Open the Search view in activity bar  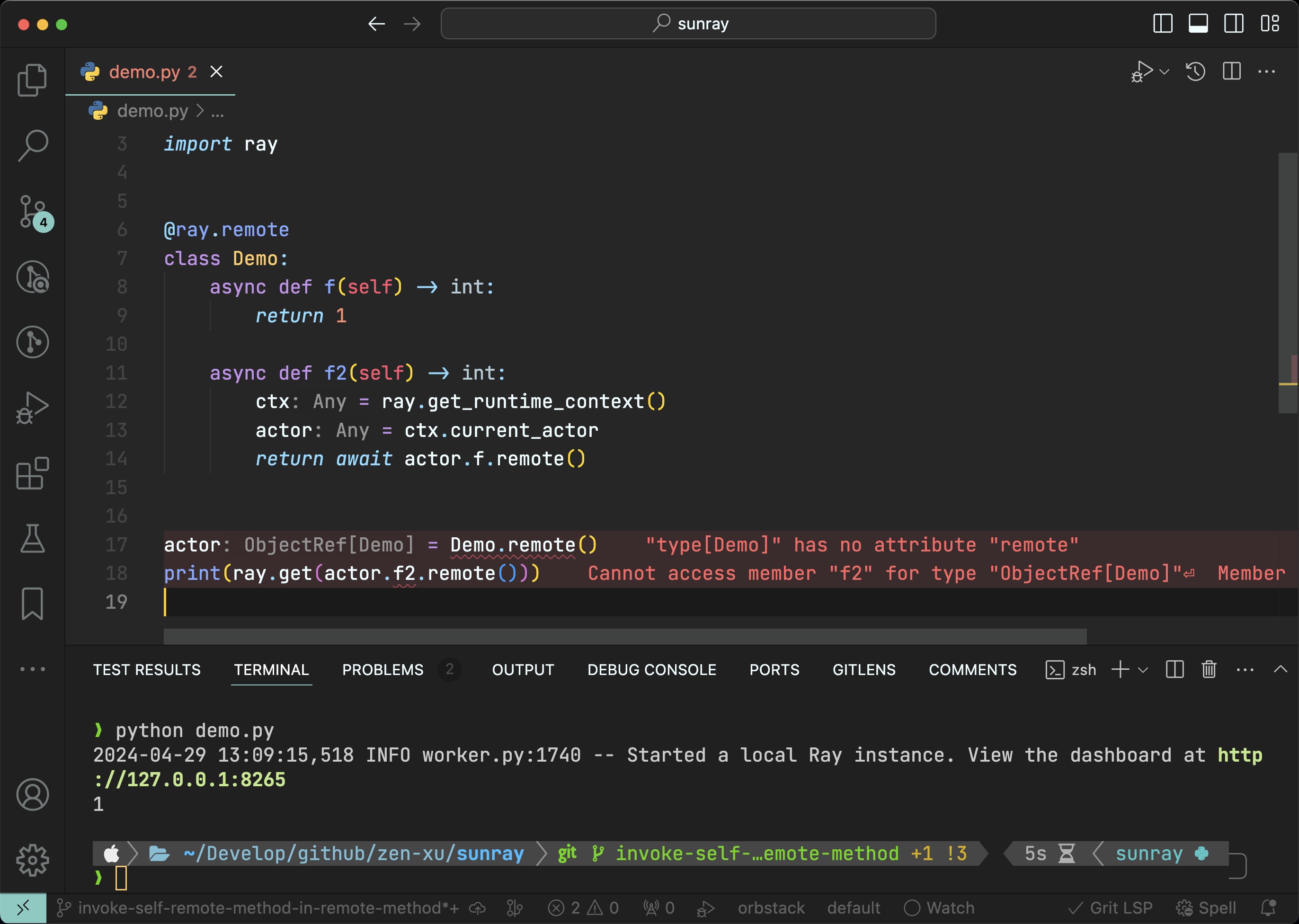[33, 146]
